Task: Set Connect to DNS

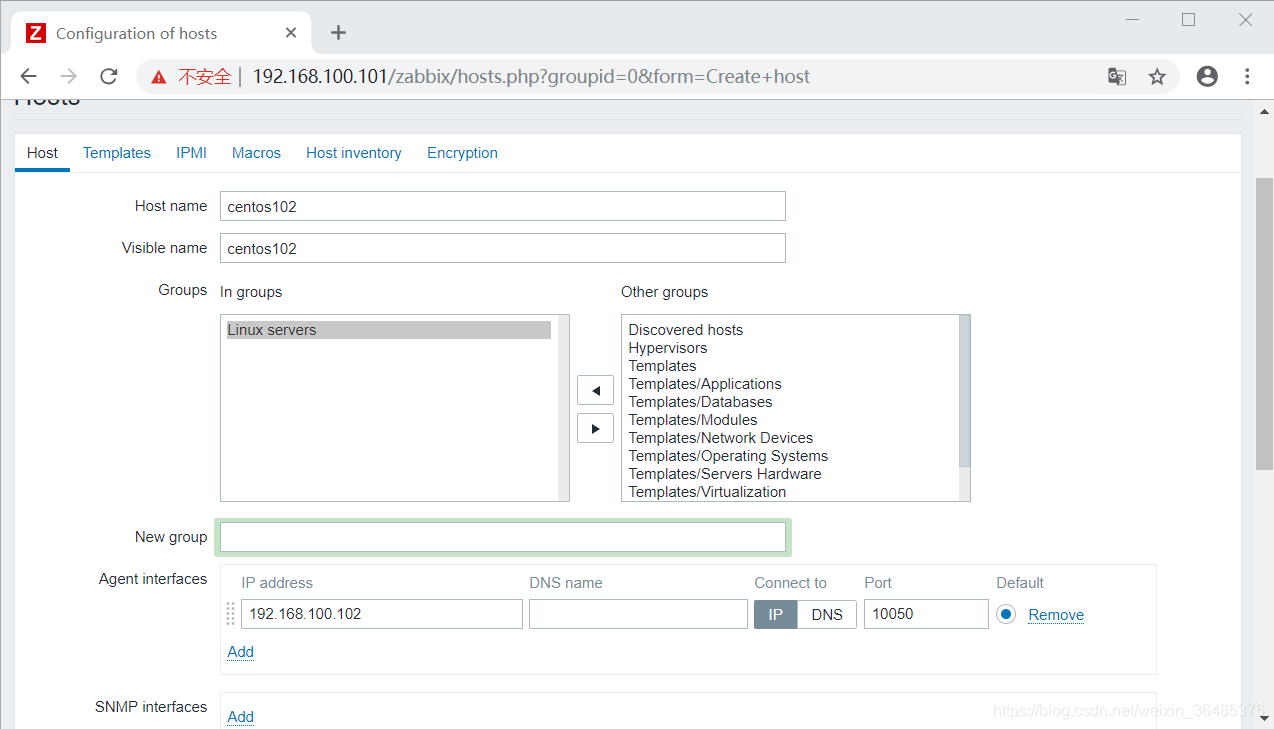Action: tap(827, 614)
